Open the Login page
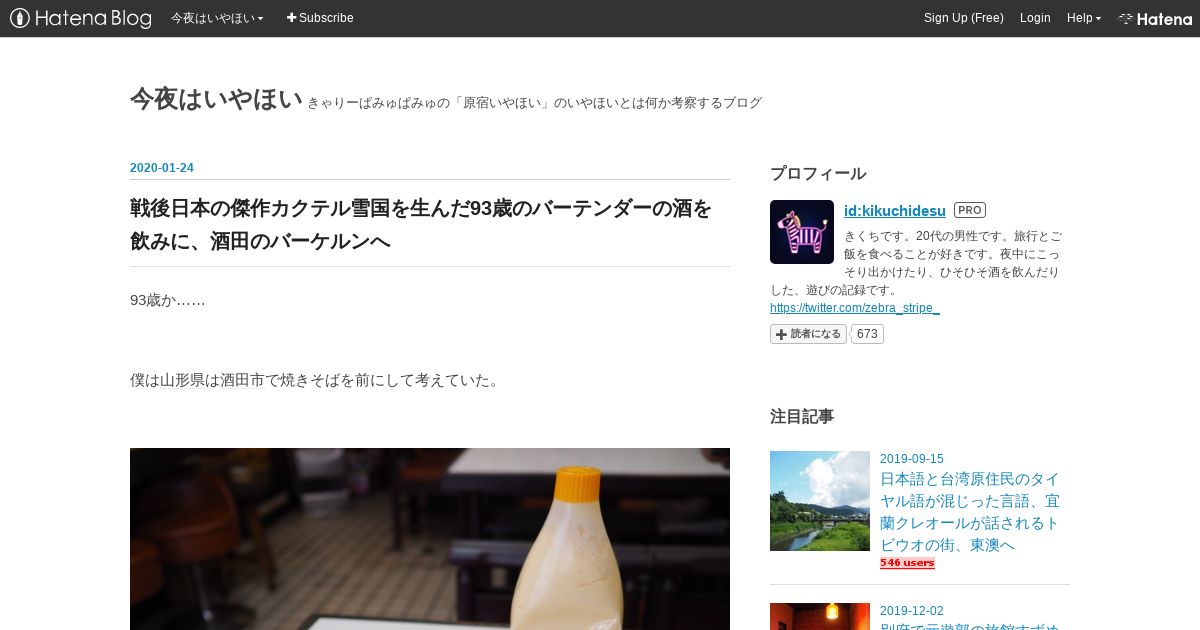The height and width of the screenshot is (630, 1200). 1035,18
